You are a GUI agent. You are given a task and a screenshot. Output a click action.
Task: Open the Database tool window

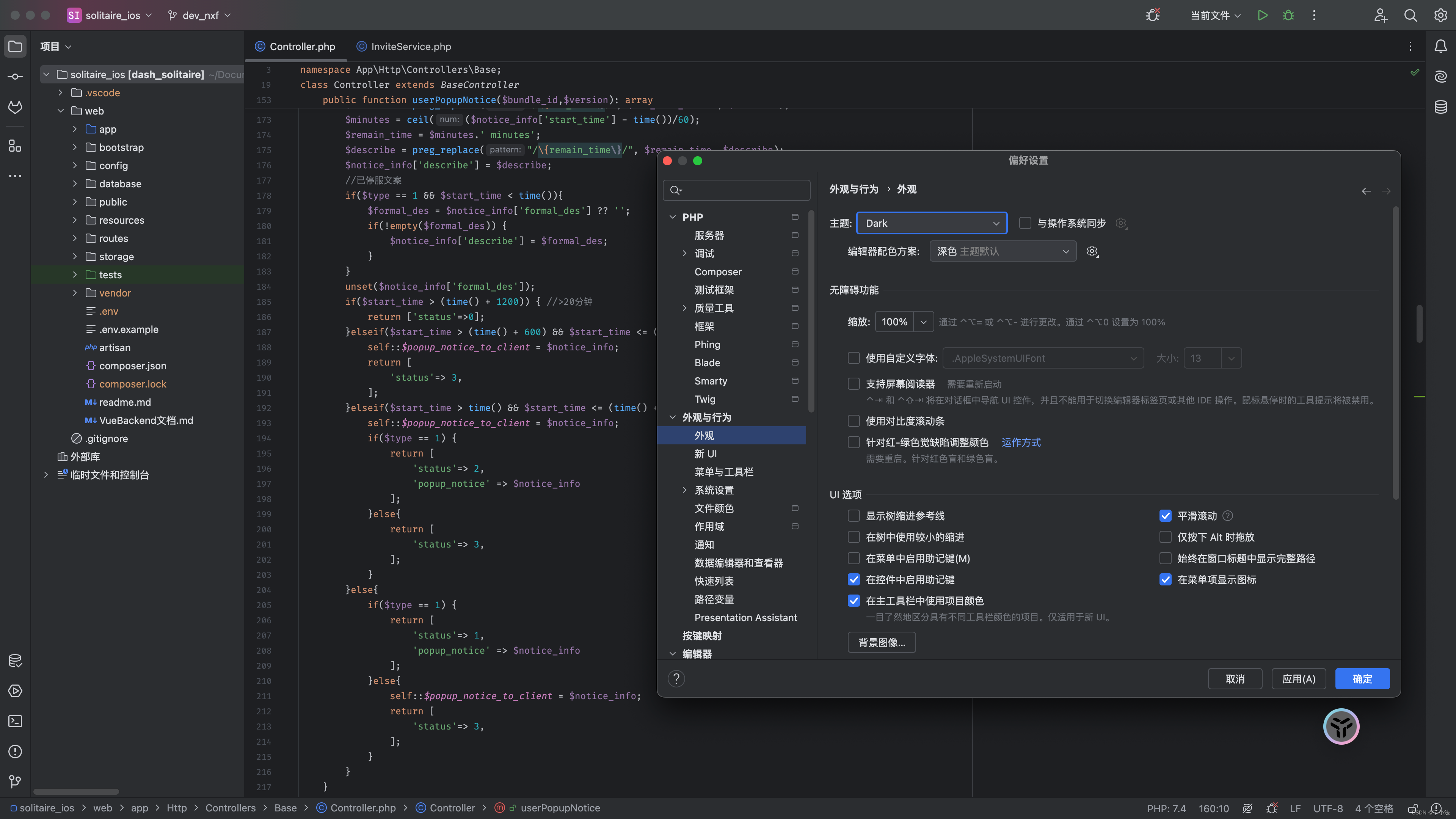click(1441, 106)
